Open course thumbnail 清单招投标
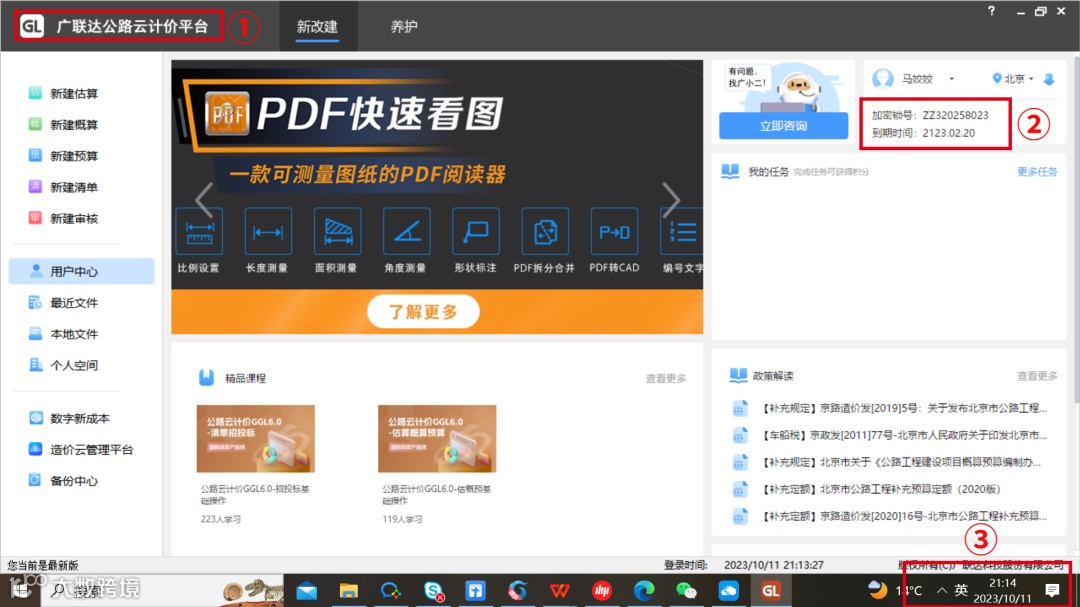The height and width of the screenshot is (607, 1080). coord(256,439)
